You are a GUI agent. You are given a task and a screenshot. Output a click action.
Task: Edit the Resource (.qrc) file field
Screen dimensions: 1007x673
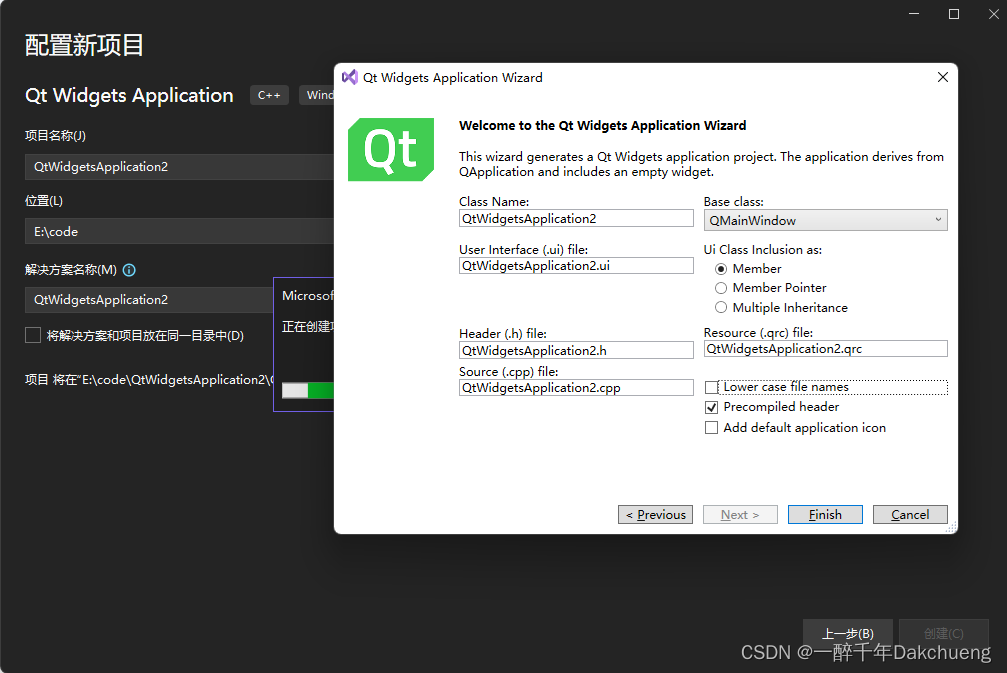coord(825,349)
